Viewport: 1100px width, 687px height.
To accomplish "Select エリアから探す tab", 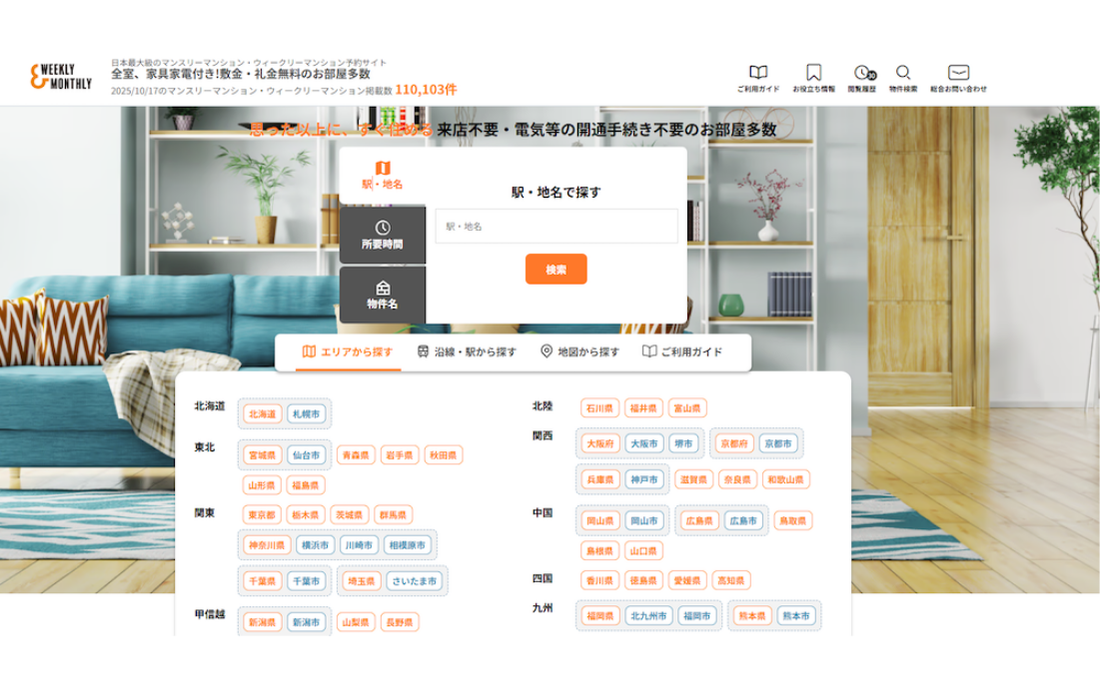I will click(x=347, y=352).
